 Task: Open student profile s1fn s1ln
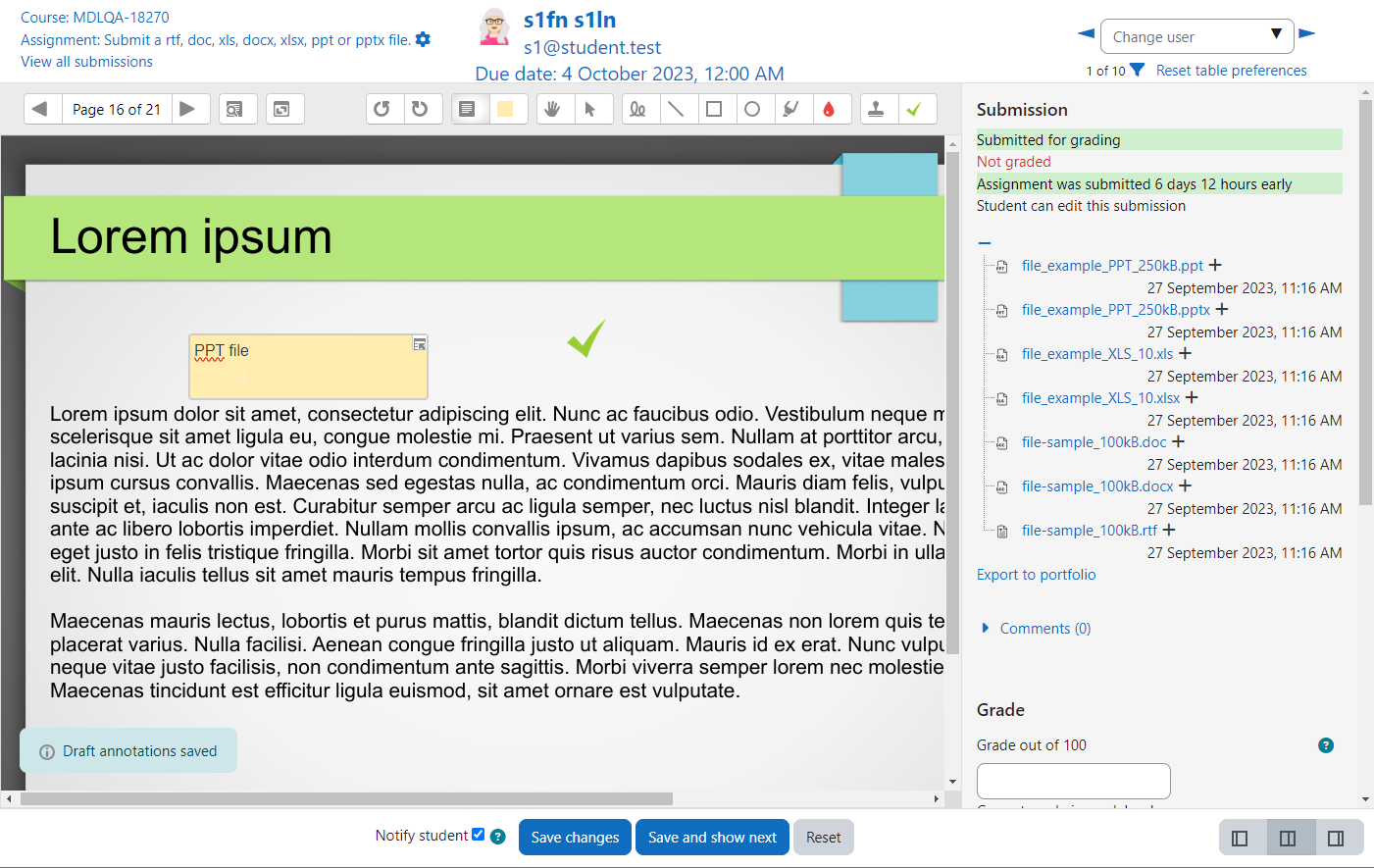(x=570, y=20)
